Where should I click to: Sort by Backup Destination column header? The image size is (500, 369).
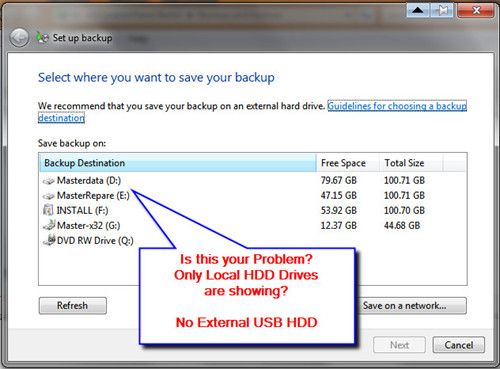click(x=178, y=163)
